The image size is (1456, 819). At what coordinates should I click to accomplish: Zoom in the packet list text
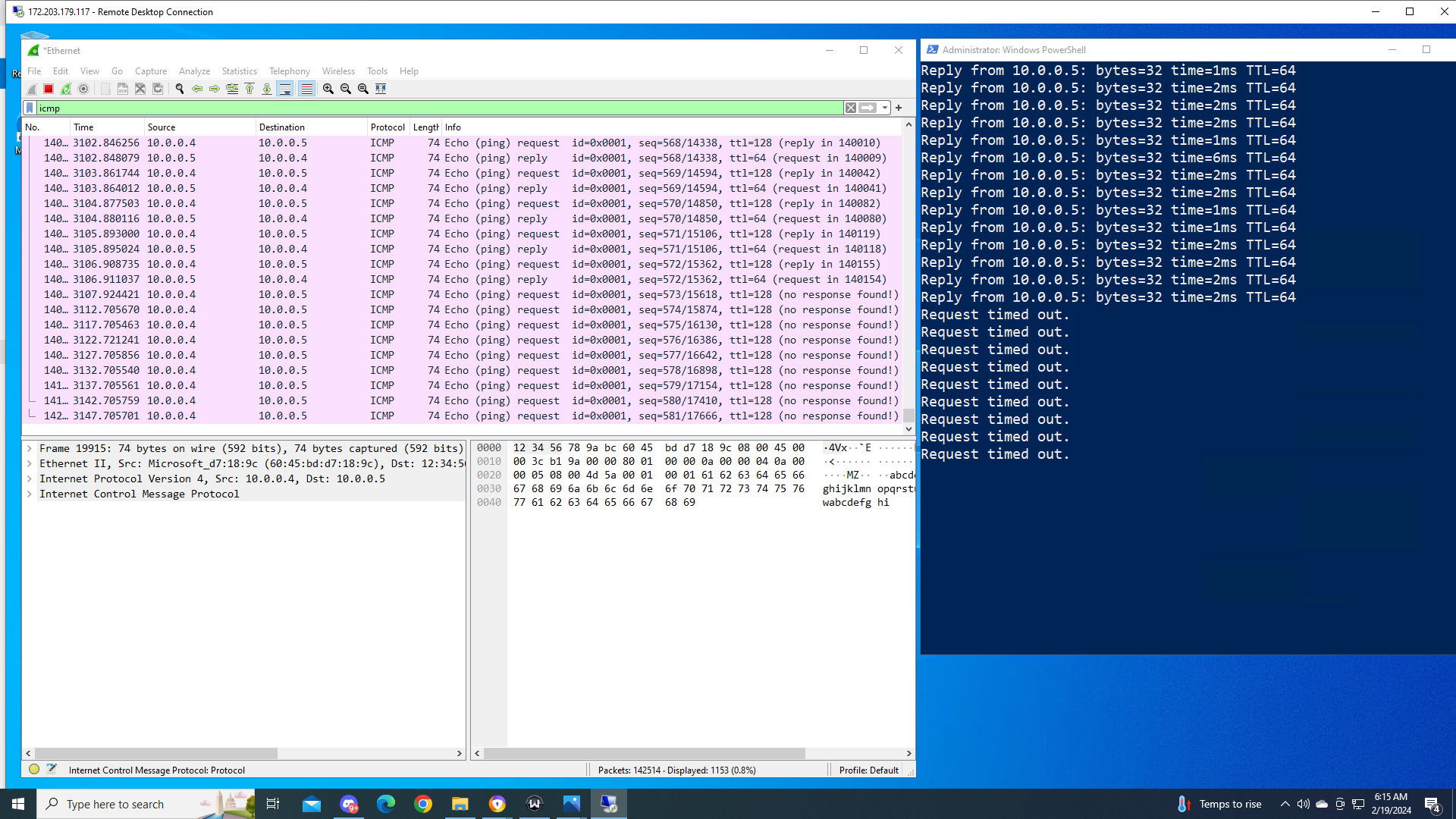coord(328,89)
